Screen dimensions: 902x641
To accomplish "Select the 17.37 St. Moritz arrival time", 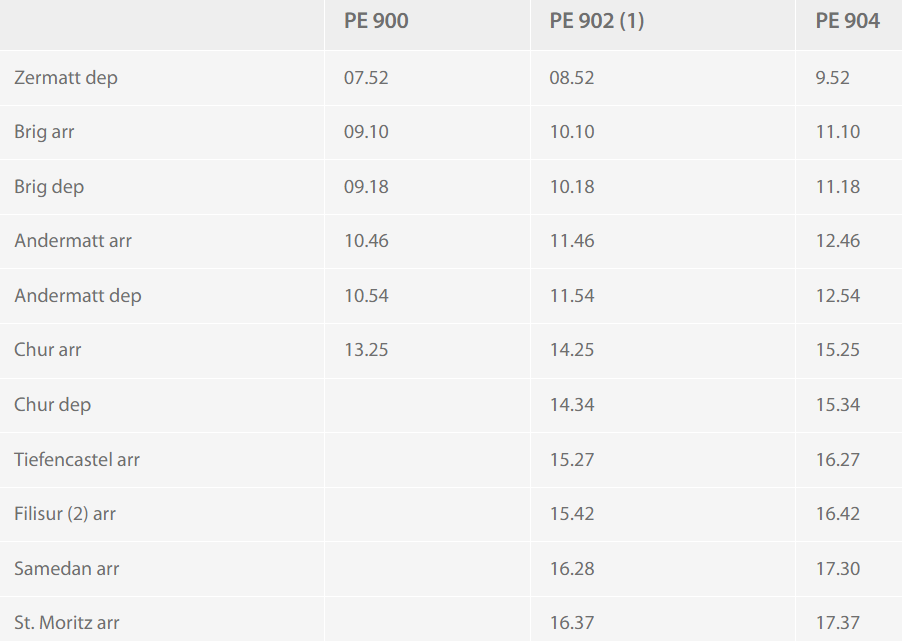I will pyautogui.click(x=838, y=623).
